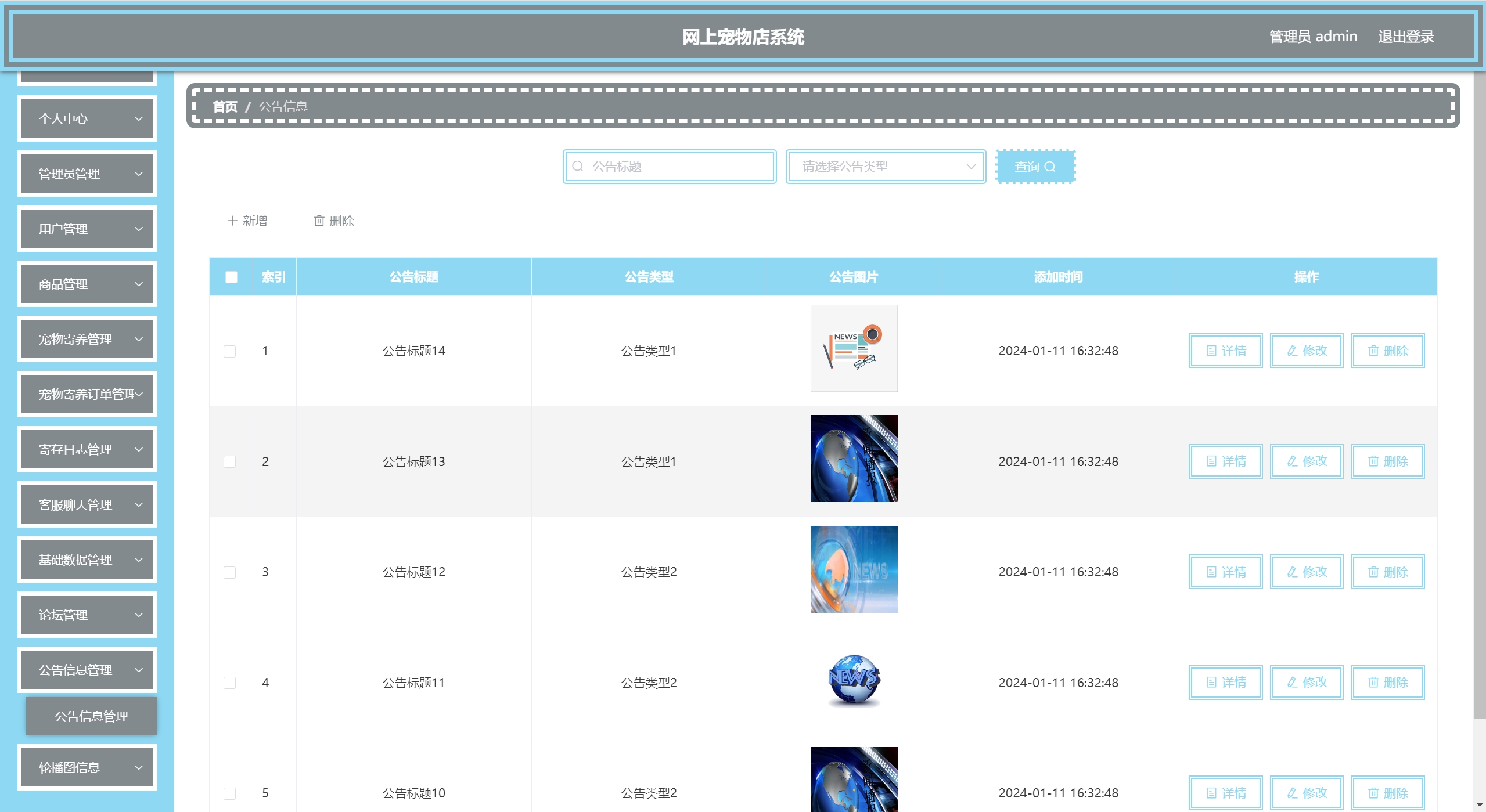Toggle the select-all checkbox in table header

point(231,277)
